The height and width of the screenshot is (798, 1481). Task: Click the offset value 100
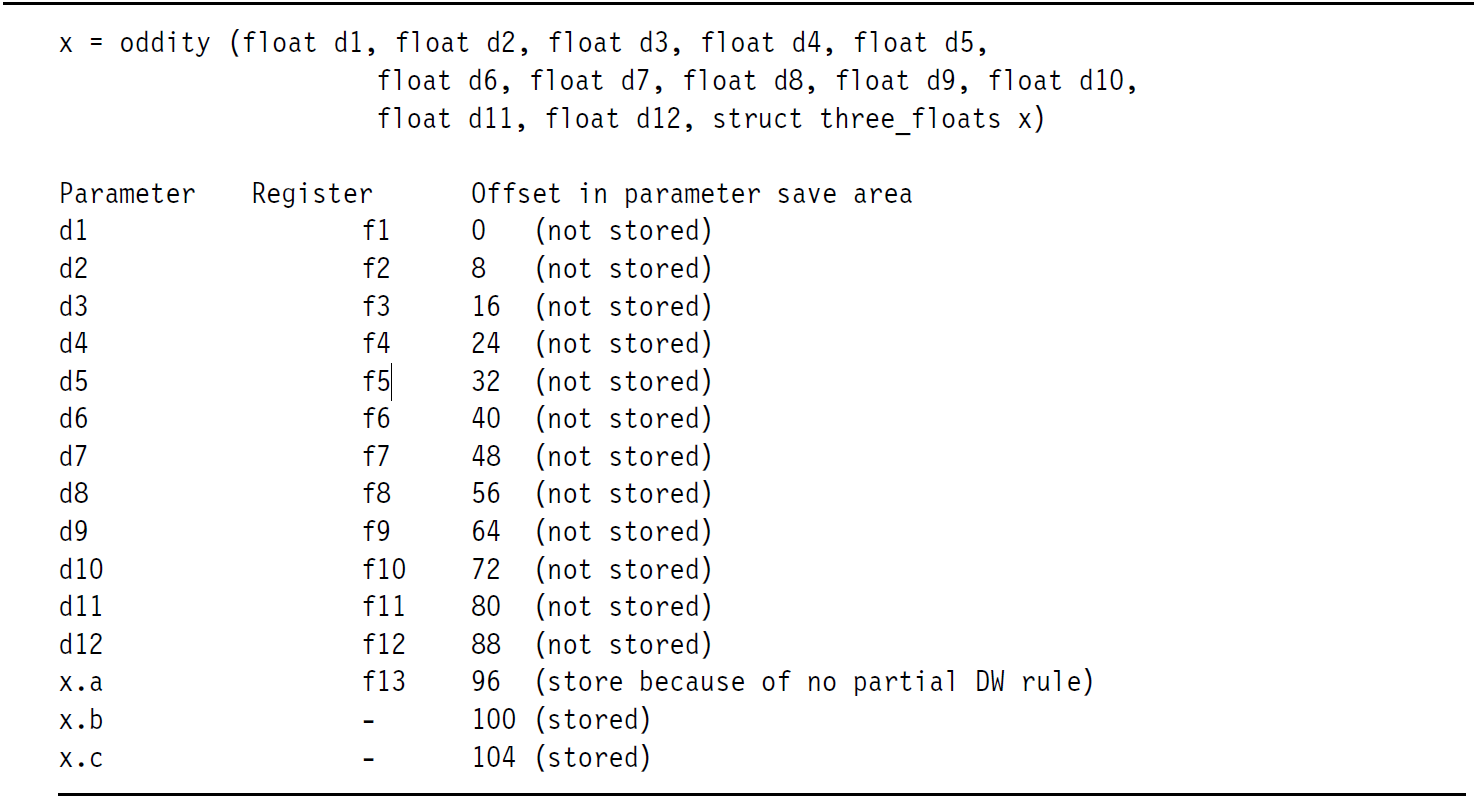(x=493, y=720)
